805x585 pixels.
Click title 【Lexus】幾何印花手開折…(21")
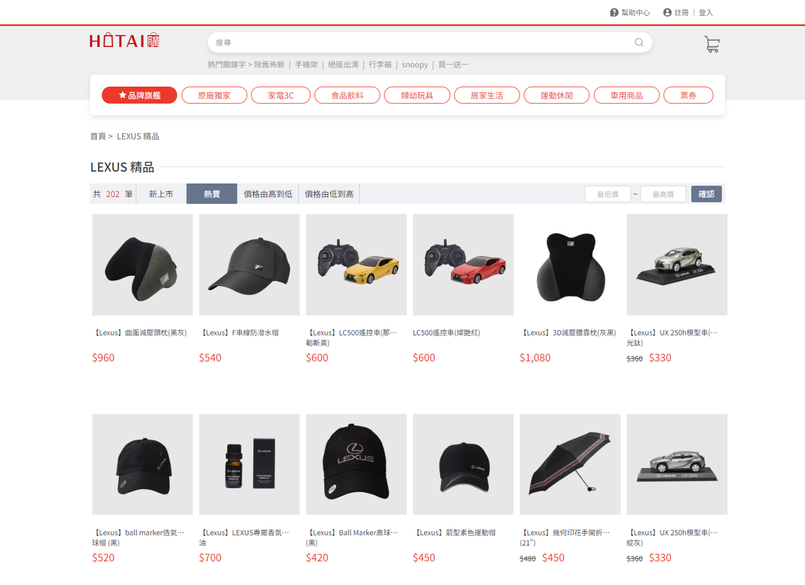(x=565, y=537)
